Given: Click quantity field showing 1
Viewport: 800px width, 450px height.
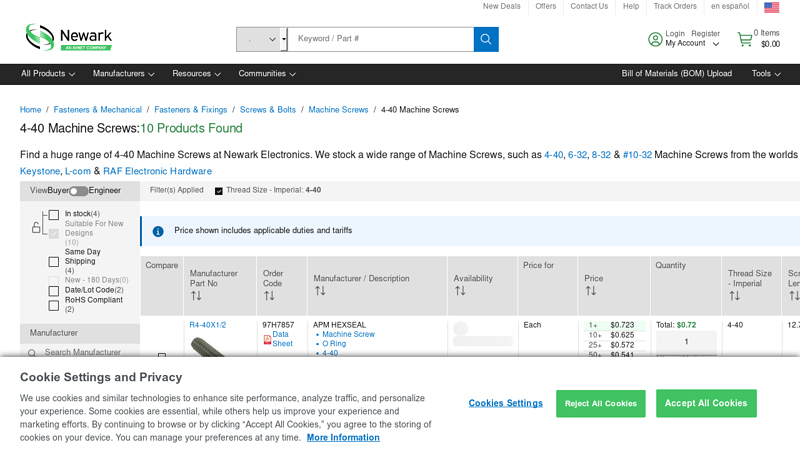Looking at the screenshot, I should point(686,342).
